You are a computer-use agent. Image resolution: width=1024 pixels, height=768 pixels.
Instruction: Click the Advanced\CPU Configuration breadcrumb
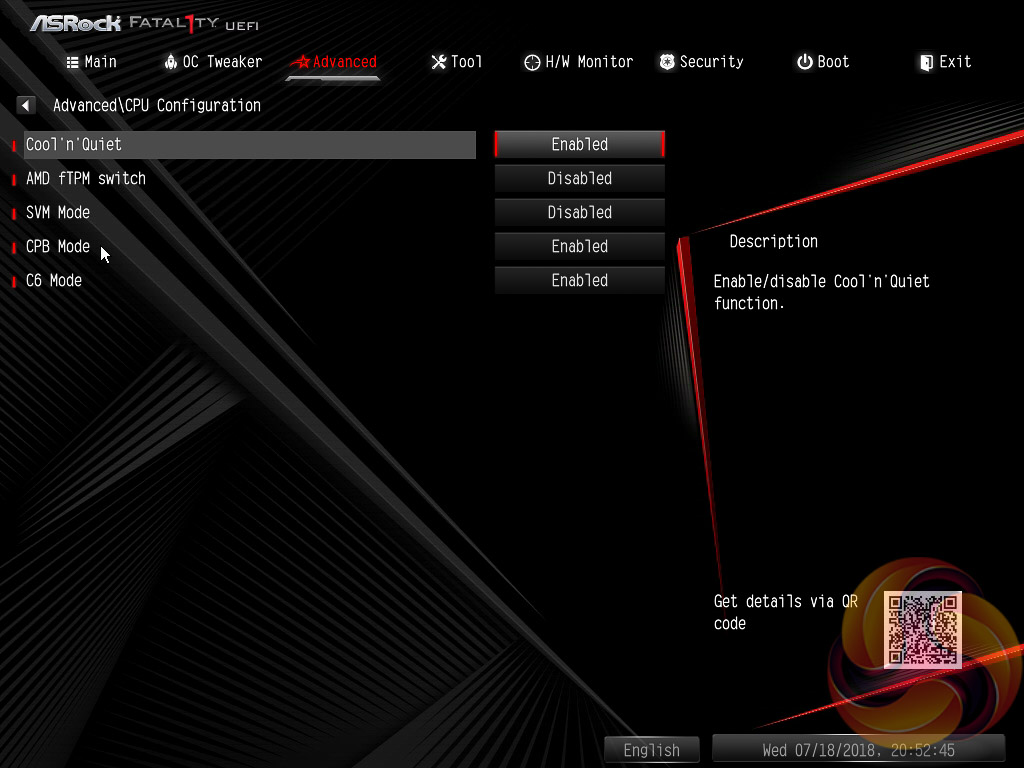point(157,105)
